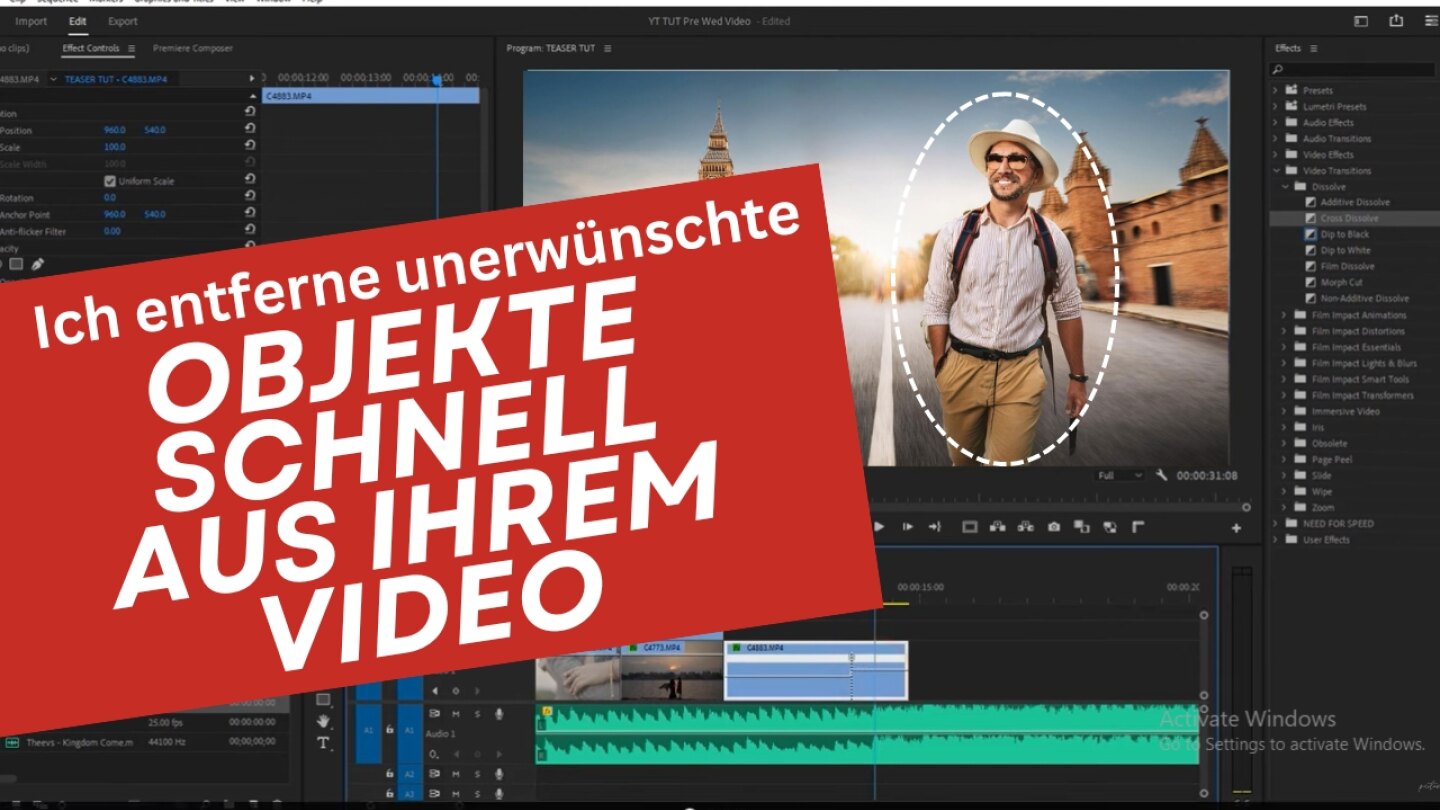
Task: Click the Play button in Program monitor
Action: [880, 527]
